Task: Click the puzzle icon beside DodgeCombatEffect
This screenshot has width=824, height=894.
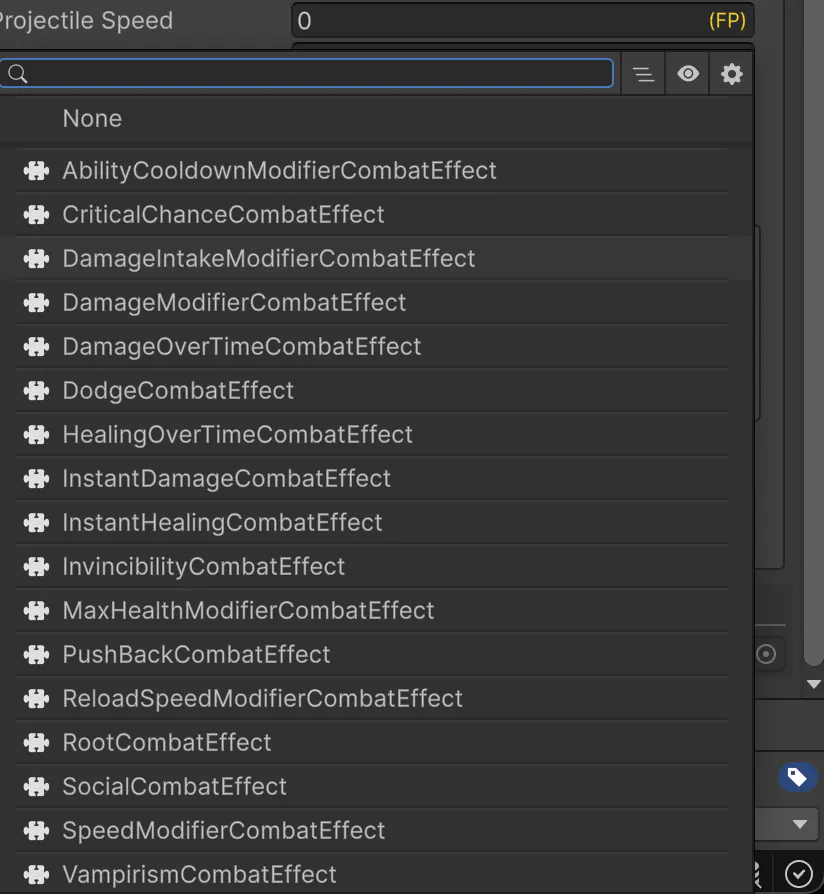Action: (36, 391)
